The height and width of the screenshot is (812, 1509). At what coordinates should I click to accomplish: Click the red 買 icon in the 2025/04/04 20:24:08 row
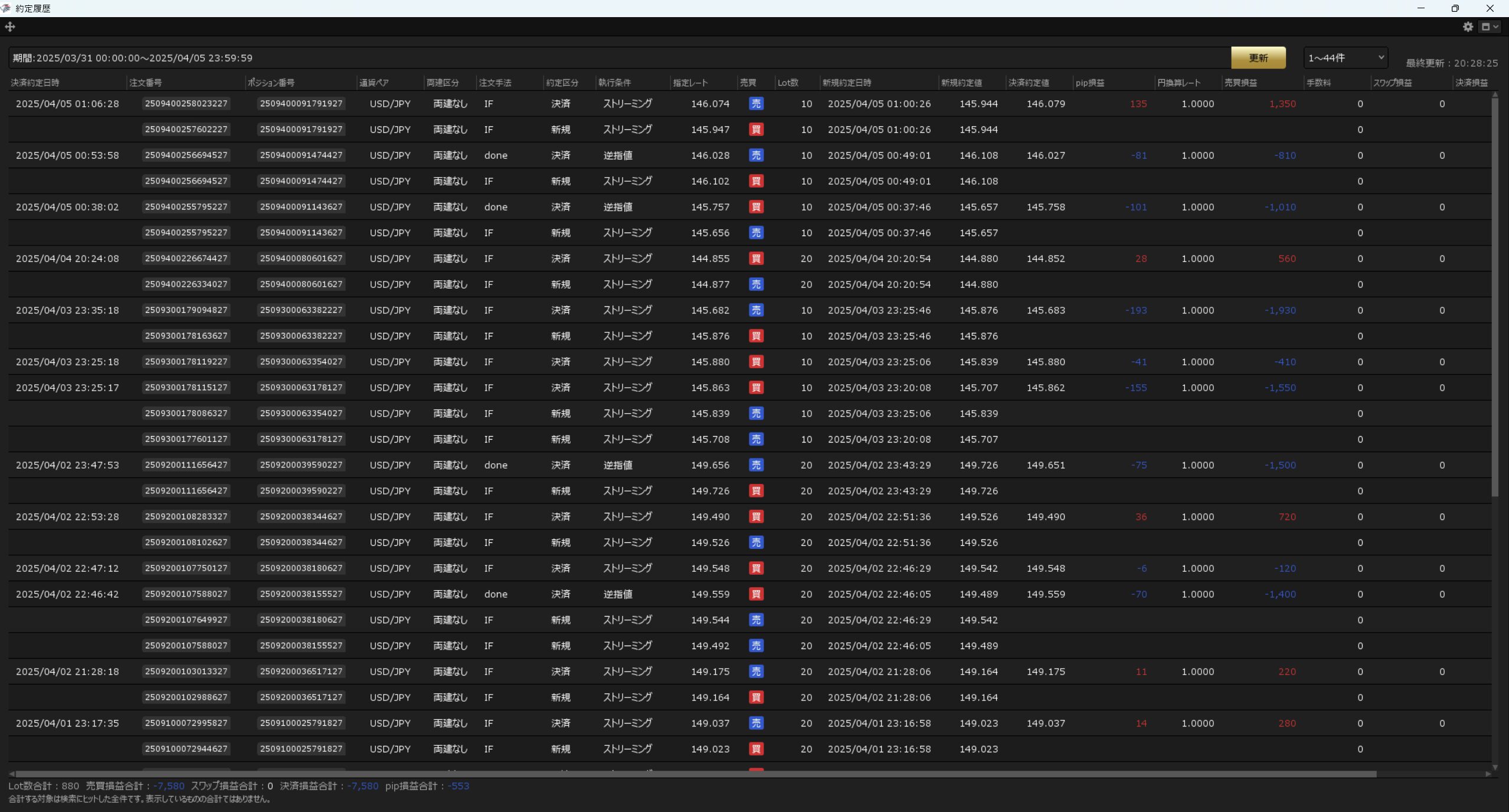(x=755, y=258)
